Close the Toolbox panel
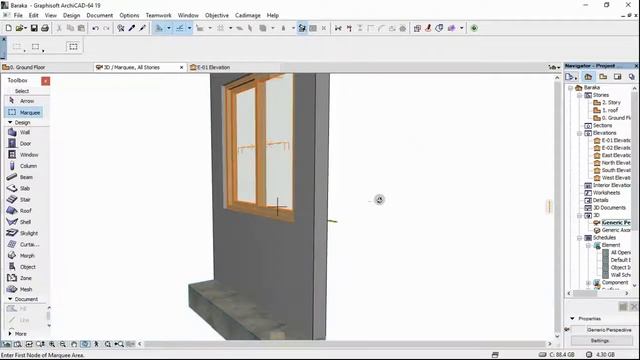The width and height of the screenshot is (640, 360). (45, 81)
